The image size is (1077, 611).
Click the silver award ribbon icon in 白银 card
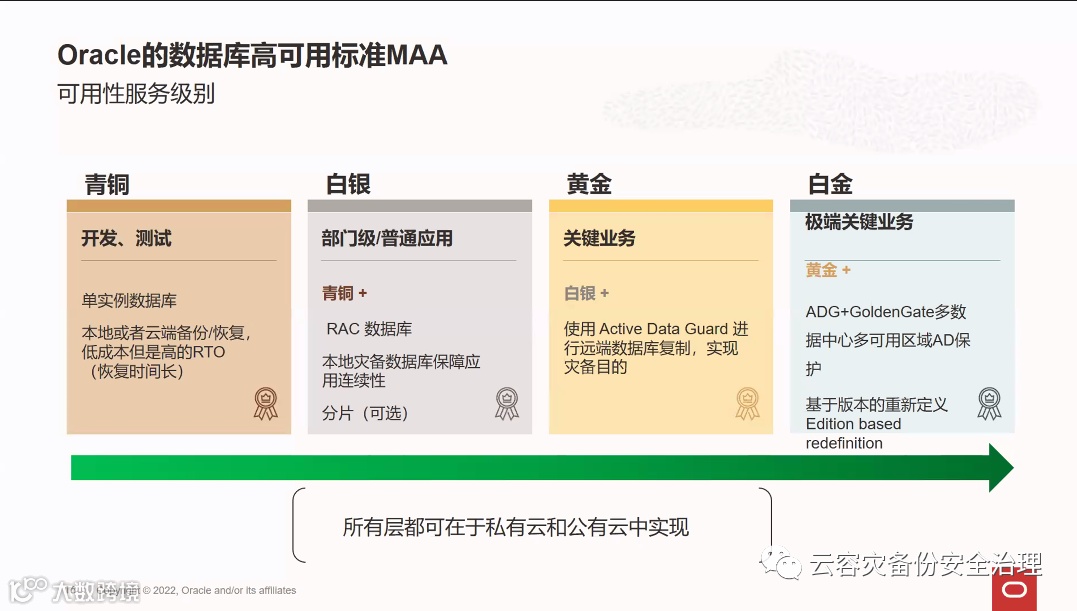[x=507, y=404]
